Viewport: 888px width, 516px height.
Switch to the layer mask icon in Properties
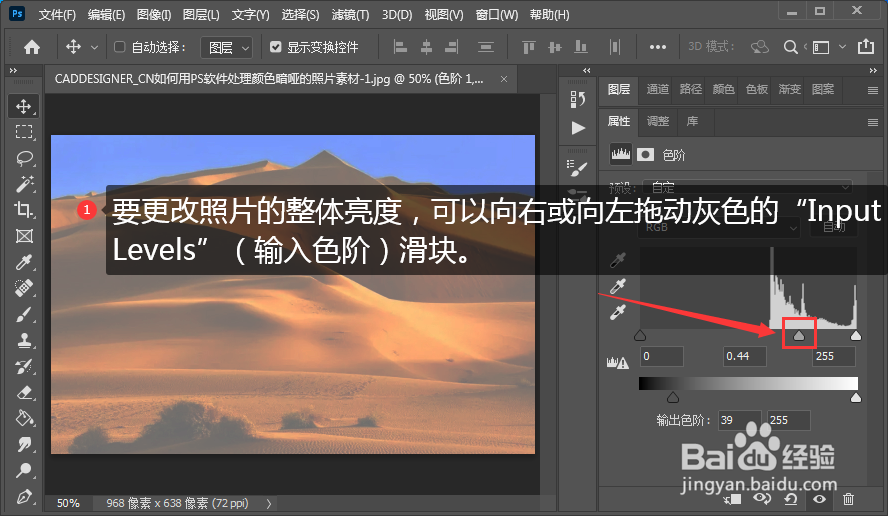pos(645,155)
